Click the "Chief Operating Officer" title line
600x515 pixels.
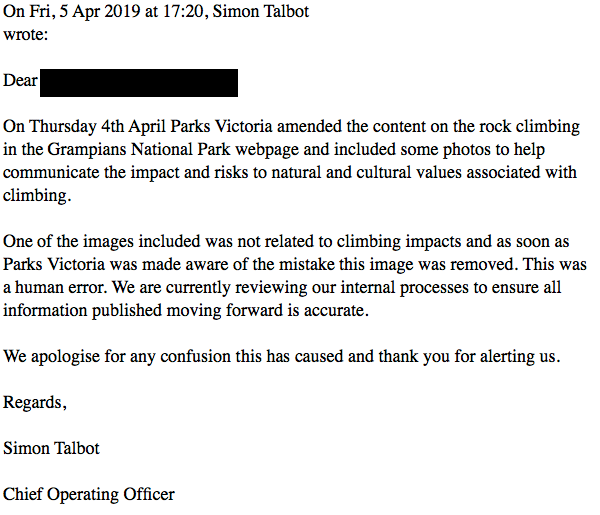[89, 494]
